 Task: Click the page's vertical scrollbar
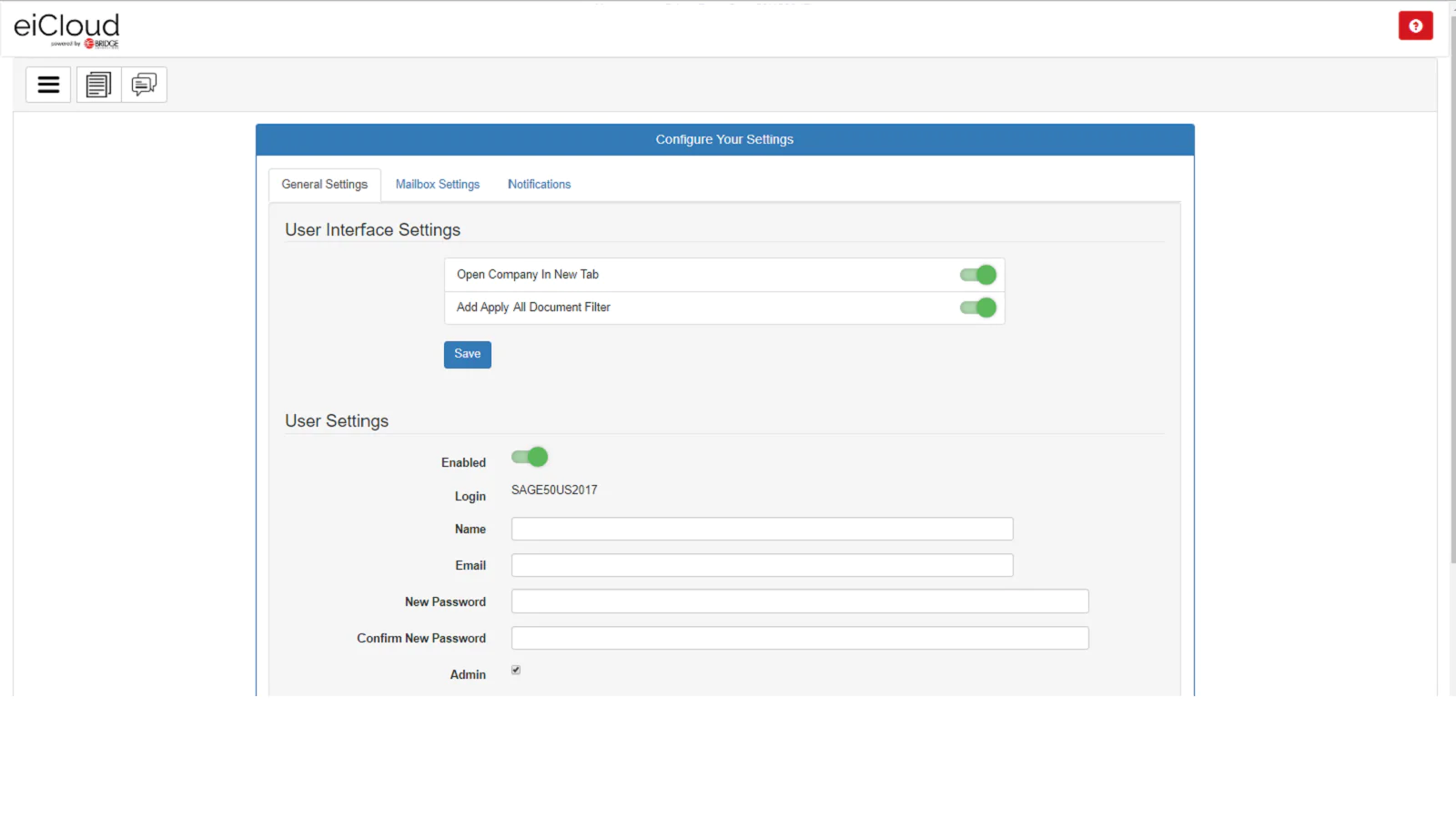pyautogui.click(x=1451, y=273)
